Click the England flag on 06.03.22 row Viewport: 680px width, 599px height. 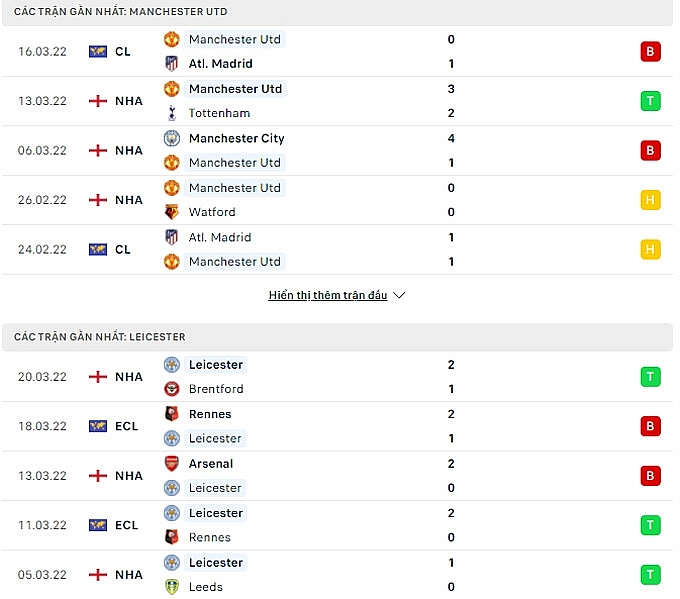click(97, 151)
